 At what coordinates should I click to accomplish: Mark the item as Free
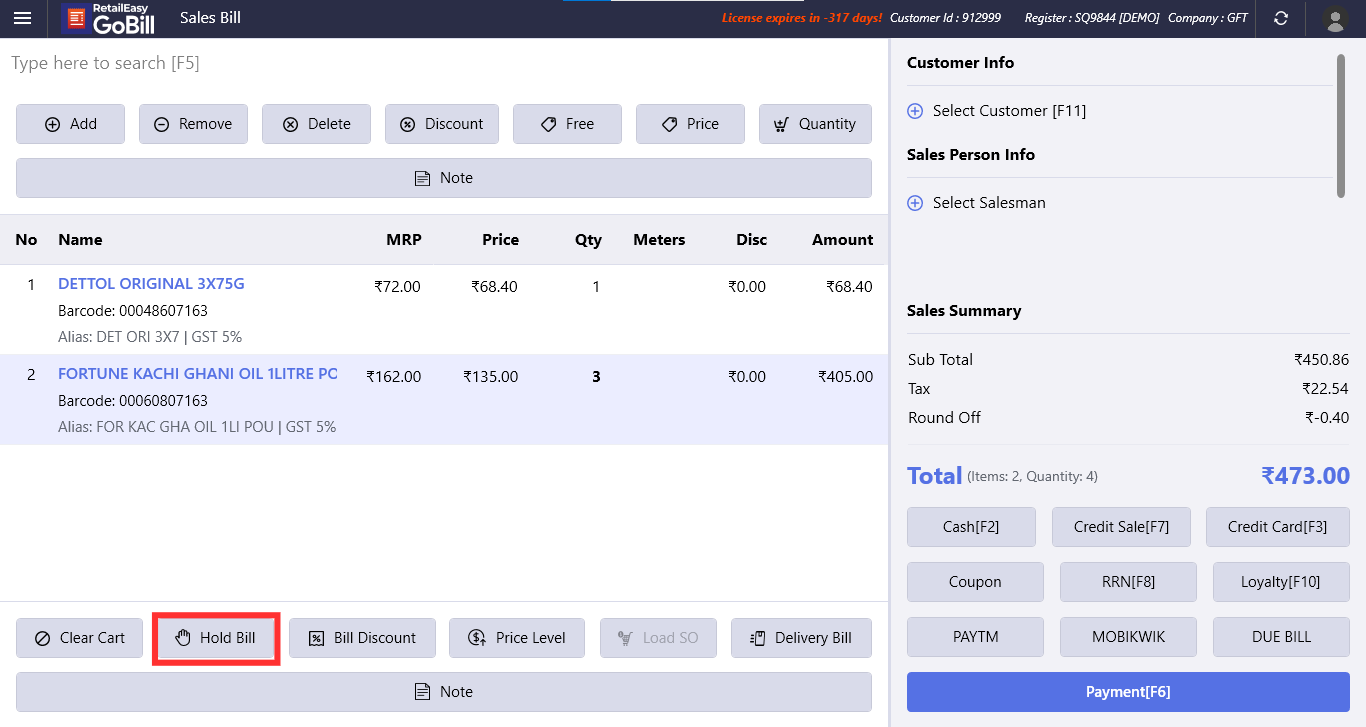click(x=567, y=124)
